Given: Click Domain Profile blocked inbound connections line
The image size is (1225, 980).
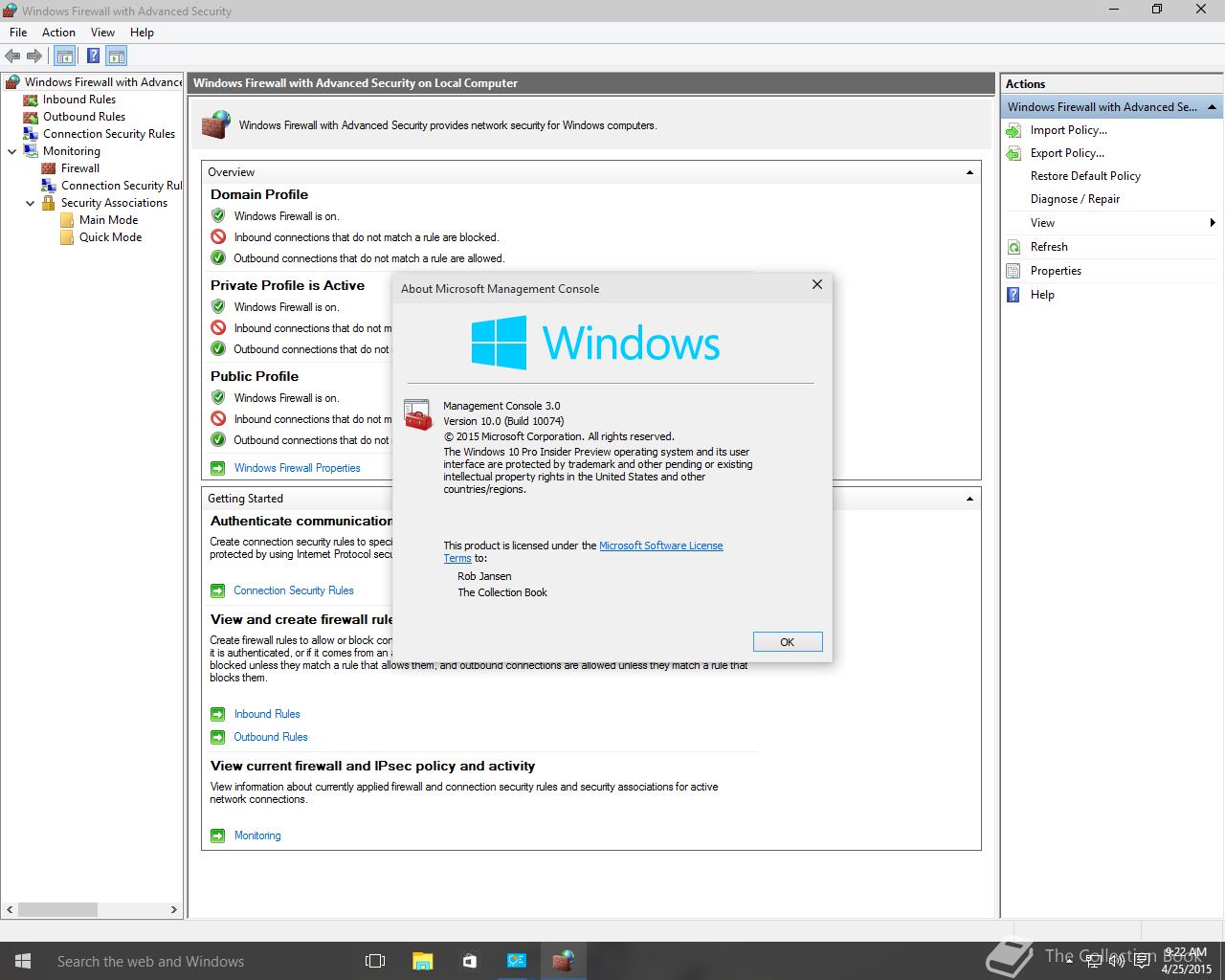Looking at the screenshot, I should pyautogui.click(x=367, y=237).
